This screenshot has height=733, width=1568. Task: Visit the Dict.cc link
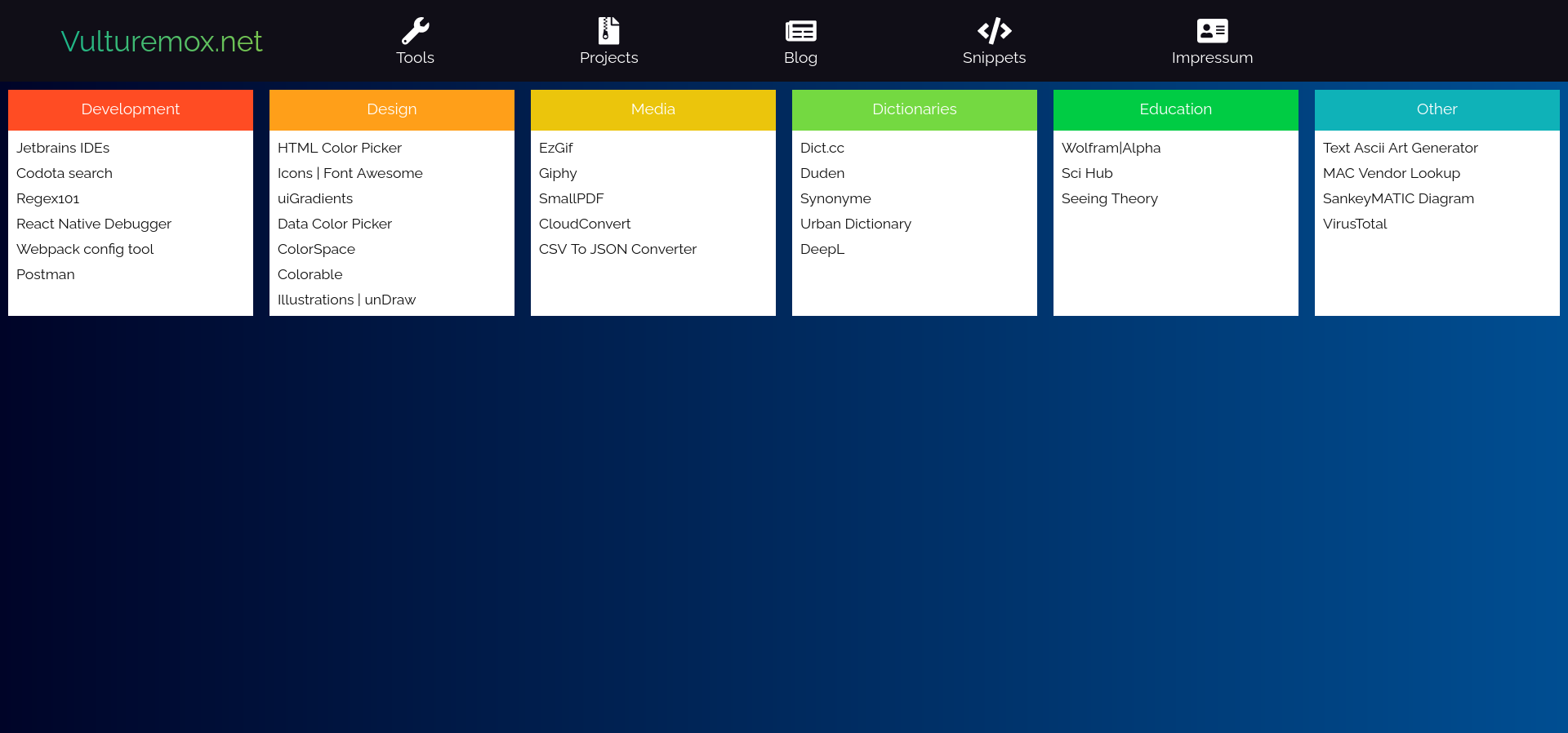822,148
